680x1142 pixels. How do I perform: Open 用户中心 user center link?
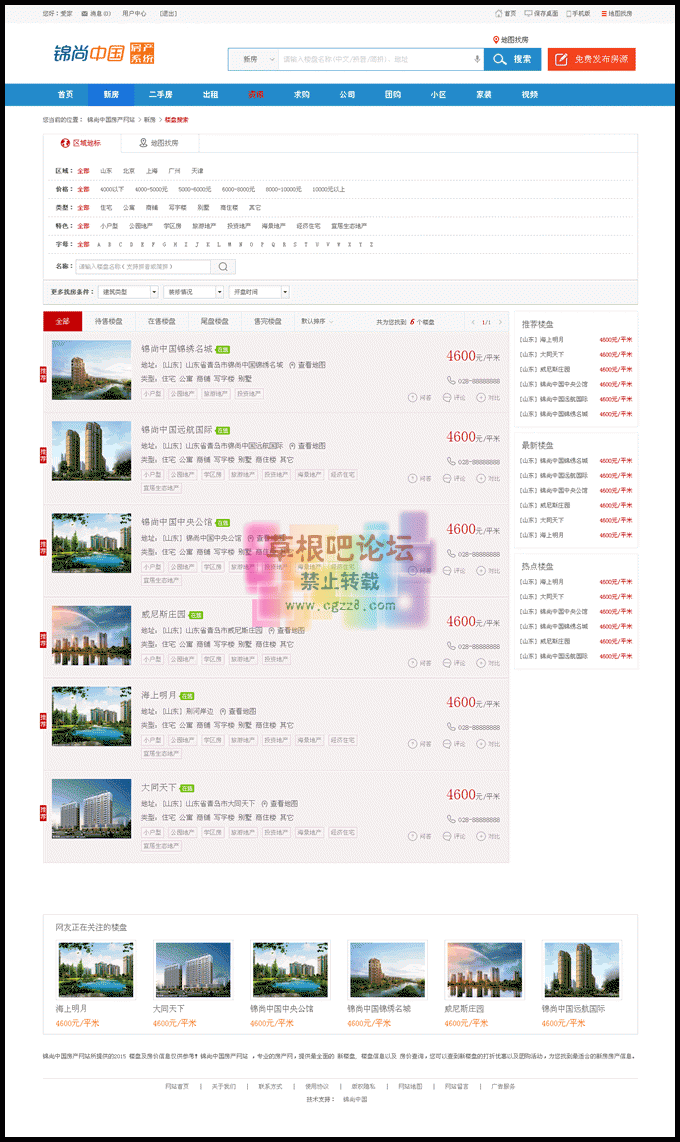[x=134, y=13]
